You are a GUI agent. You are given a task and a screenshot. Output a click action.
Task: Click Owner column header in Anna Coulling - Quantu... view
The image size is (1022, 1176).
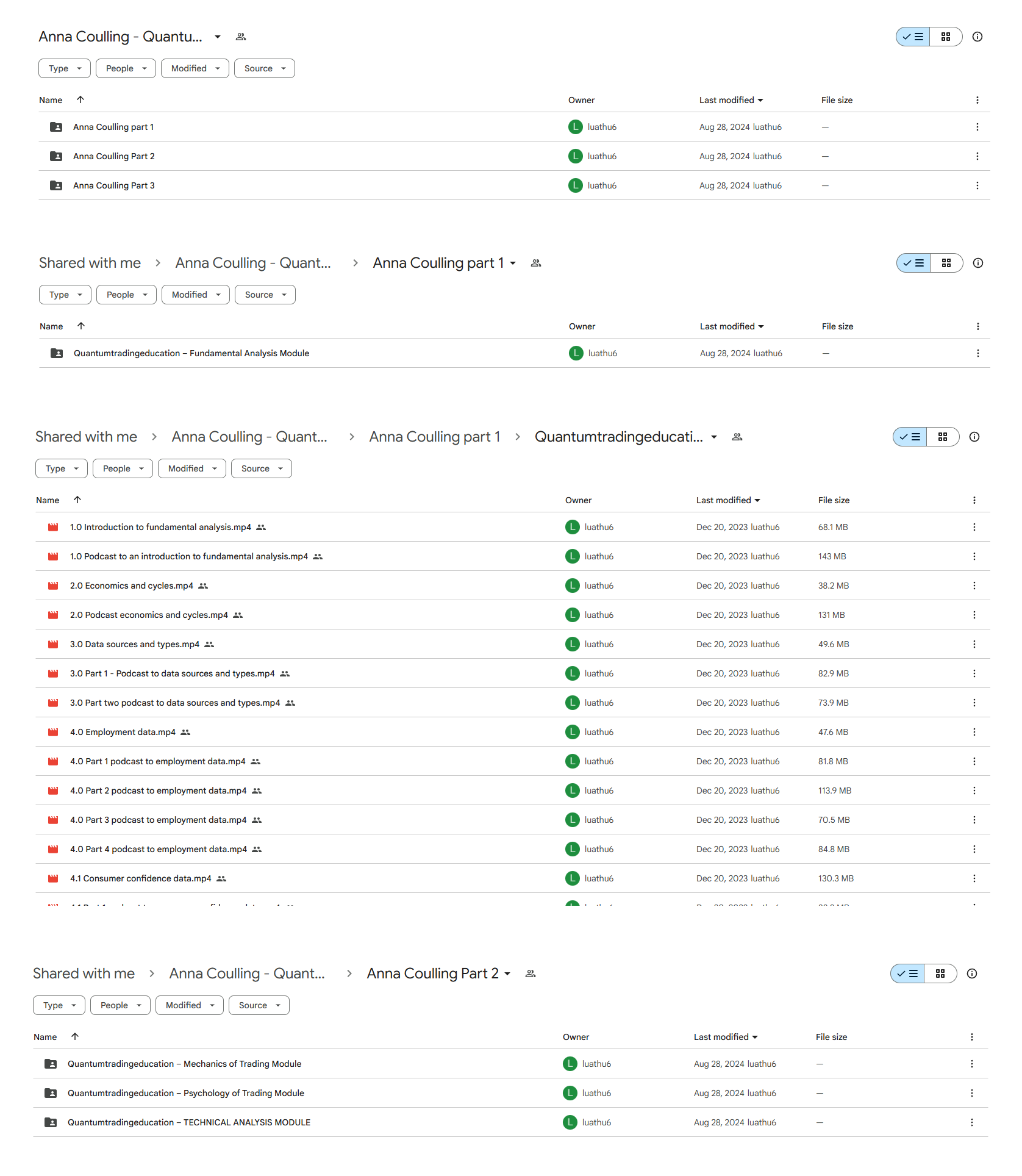click(581, 100)
